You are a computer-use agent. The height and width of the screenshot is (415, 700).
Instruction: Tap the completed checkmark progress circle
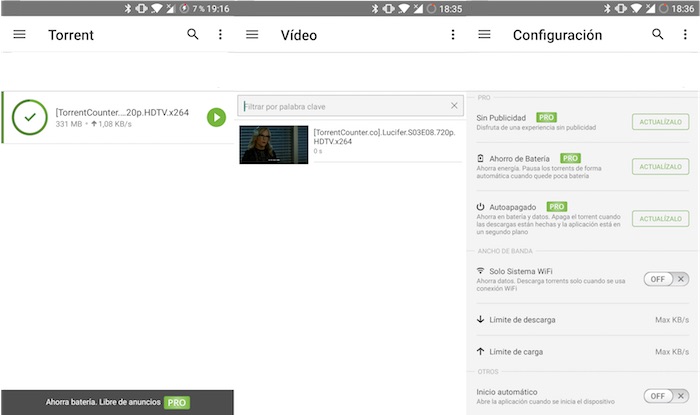[x=30, y=117]
